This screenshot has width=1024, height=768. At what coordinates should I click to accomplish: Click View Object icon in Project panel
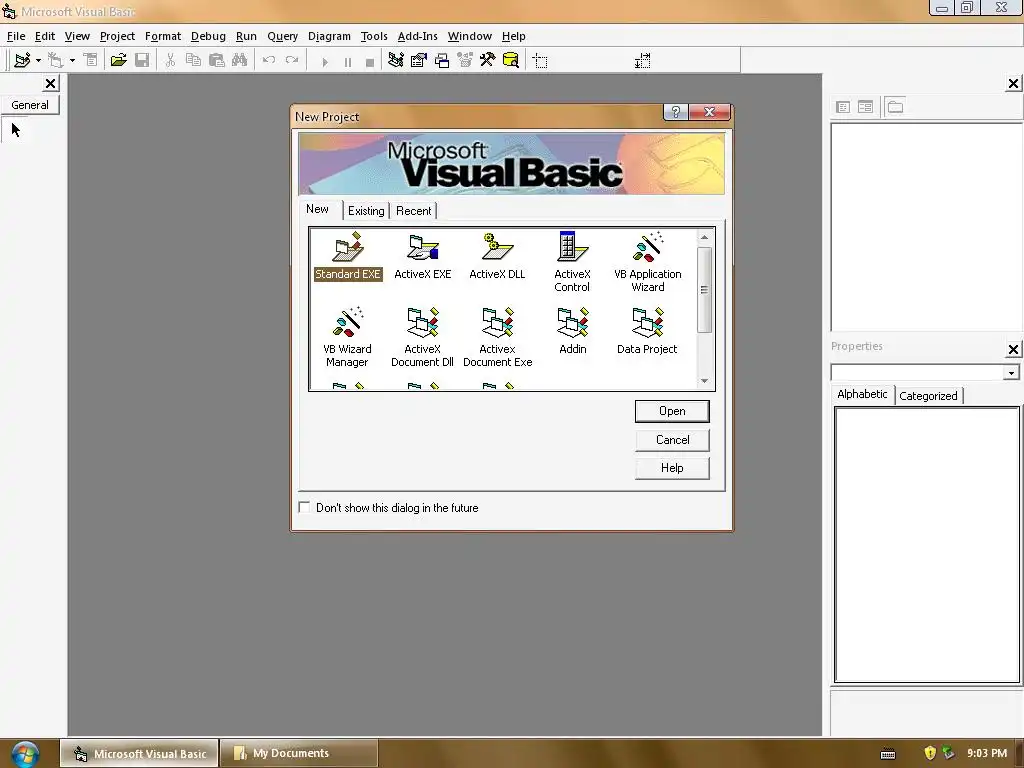click(x=865, y=106)
